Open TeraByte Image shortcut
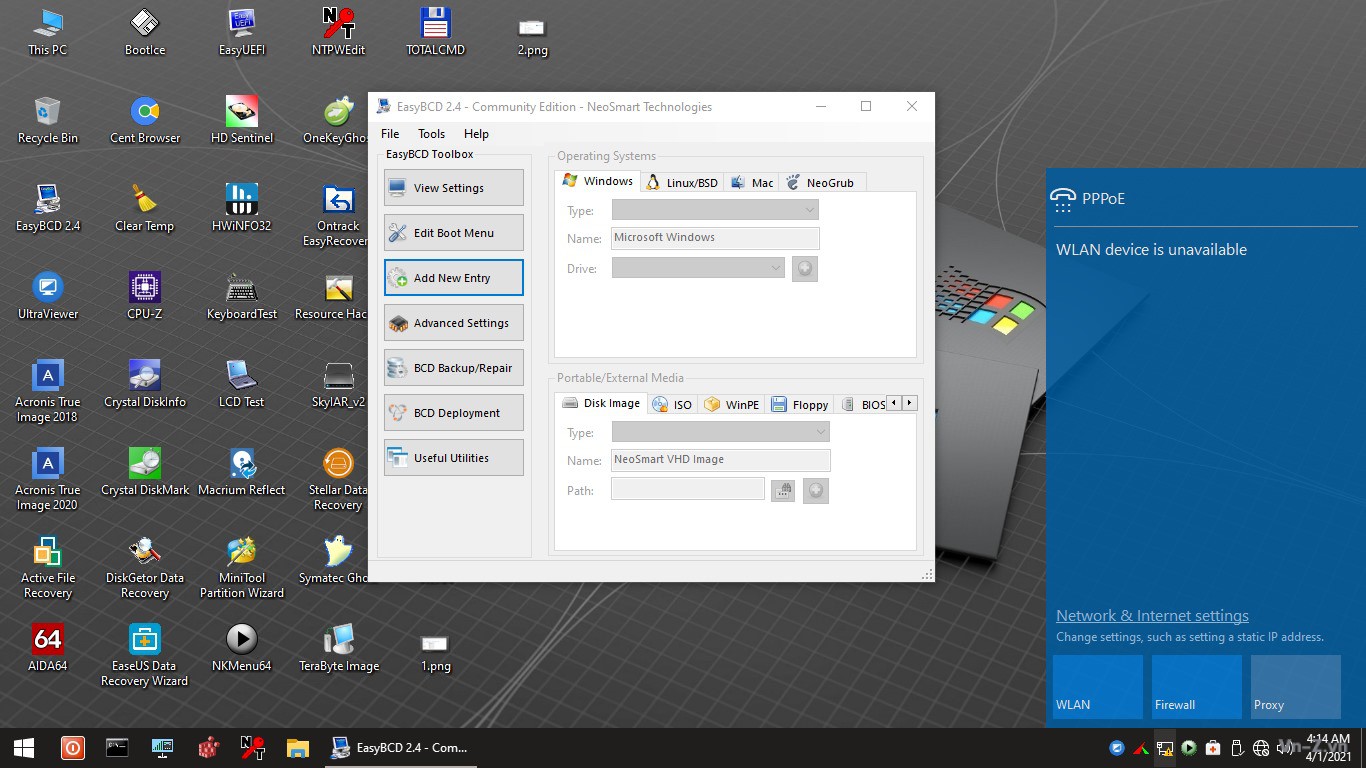 (x=339, y=648)
